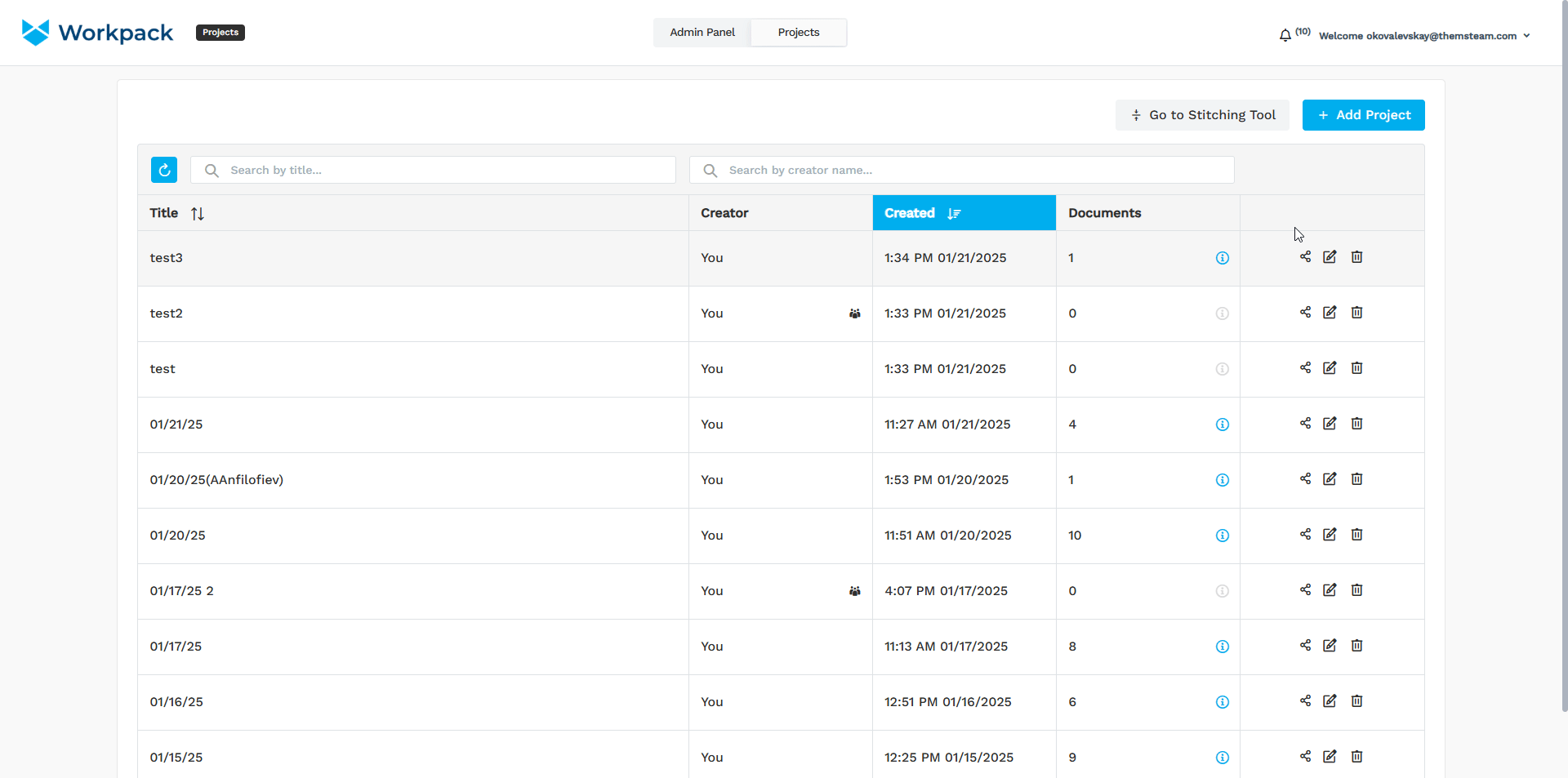Toggle sort order on Title column
Screen dimensions: 1568x778
tap(198, 213)
